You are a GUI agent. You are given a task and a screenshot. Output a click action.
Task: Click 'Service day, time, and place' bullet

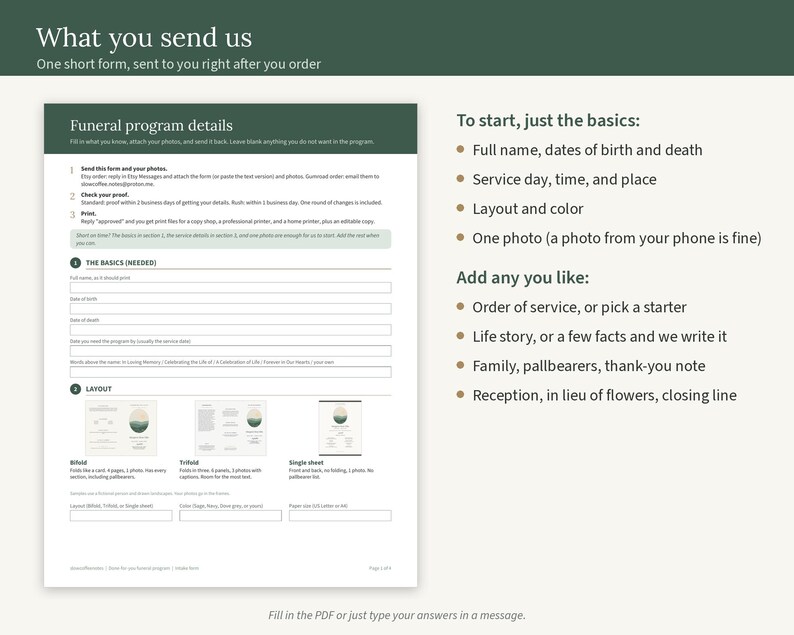(565, 179)
